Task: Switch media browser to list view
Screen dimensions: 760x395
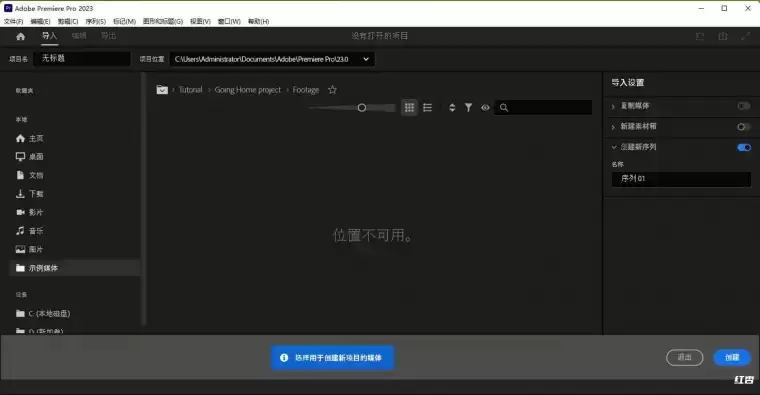Action: coord(428,108)
